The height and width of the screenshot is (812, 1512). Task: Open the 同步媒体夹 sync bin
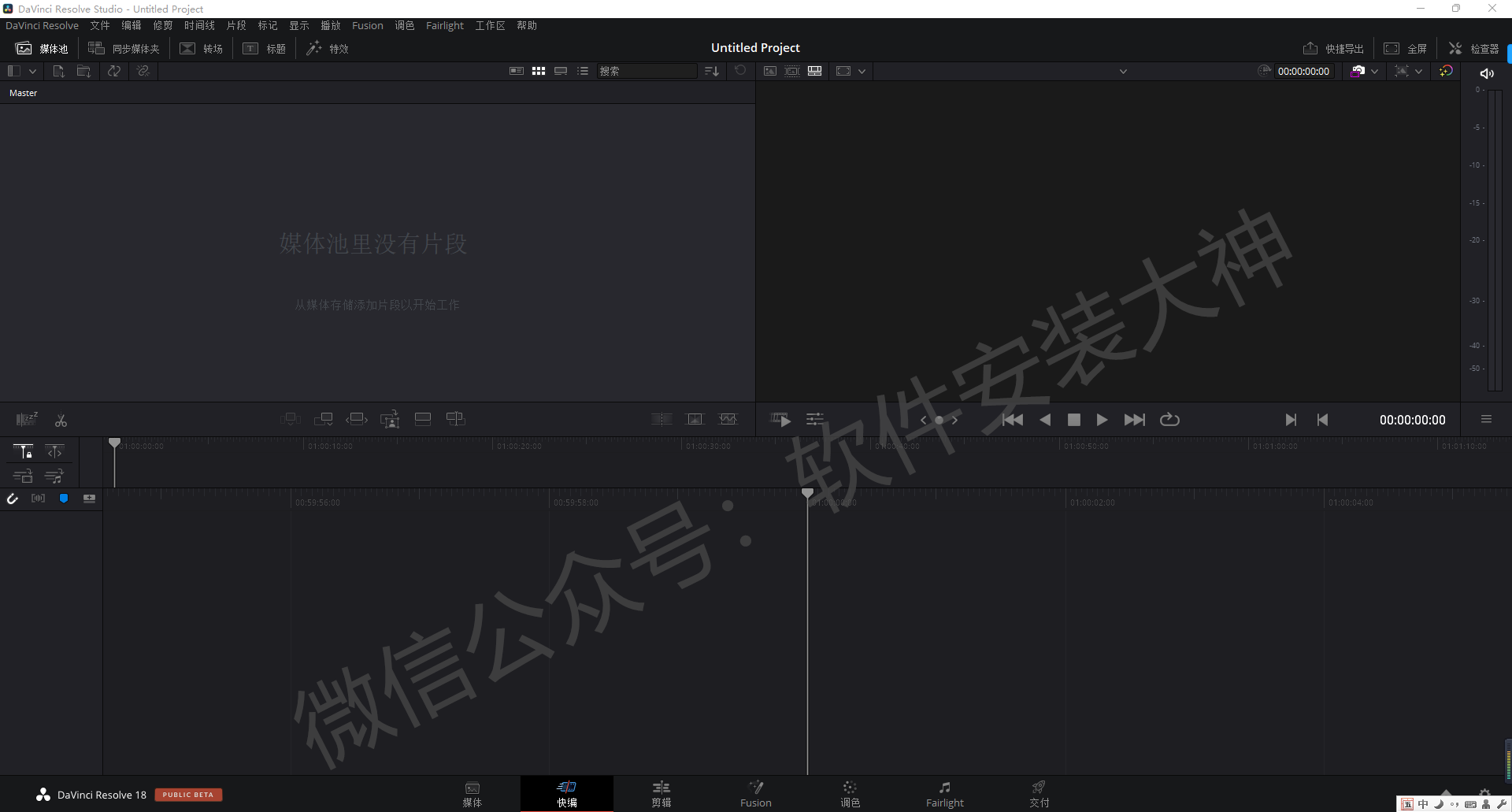coord(124,49)
